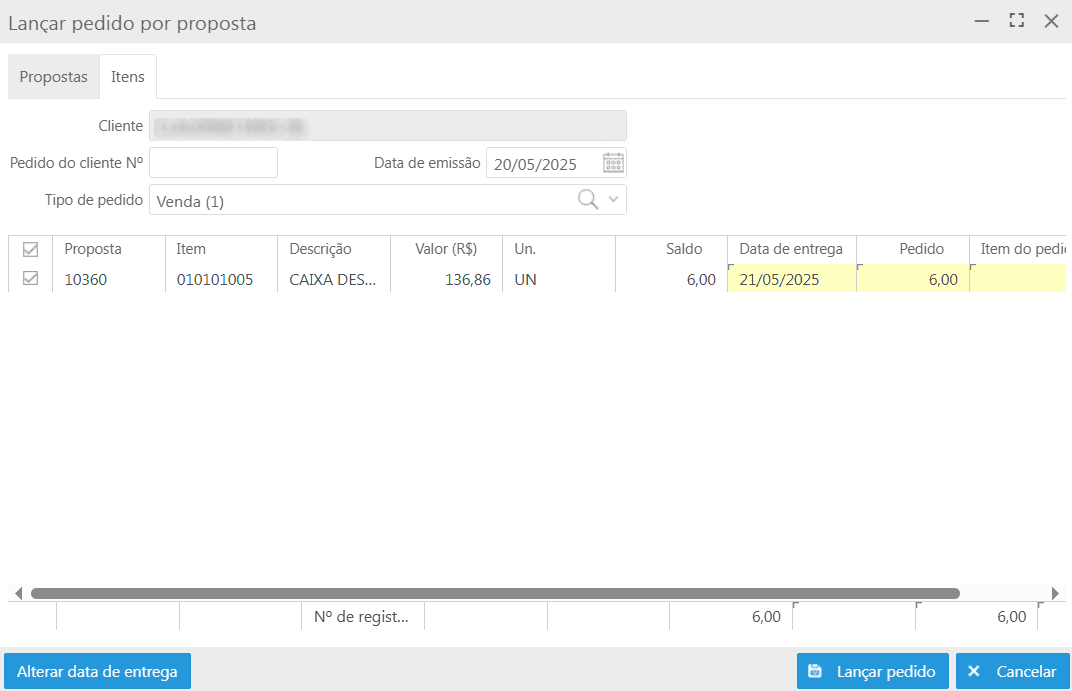Open the Tipo de pedido combo box showing Venda (1)
Viewport: 1072px width, 691px height.
pos(360,201)
